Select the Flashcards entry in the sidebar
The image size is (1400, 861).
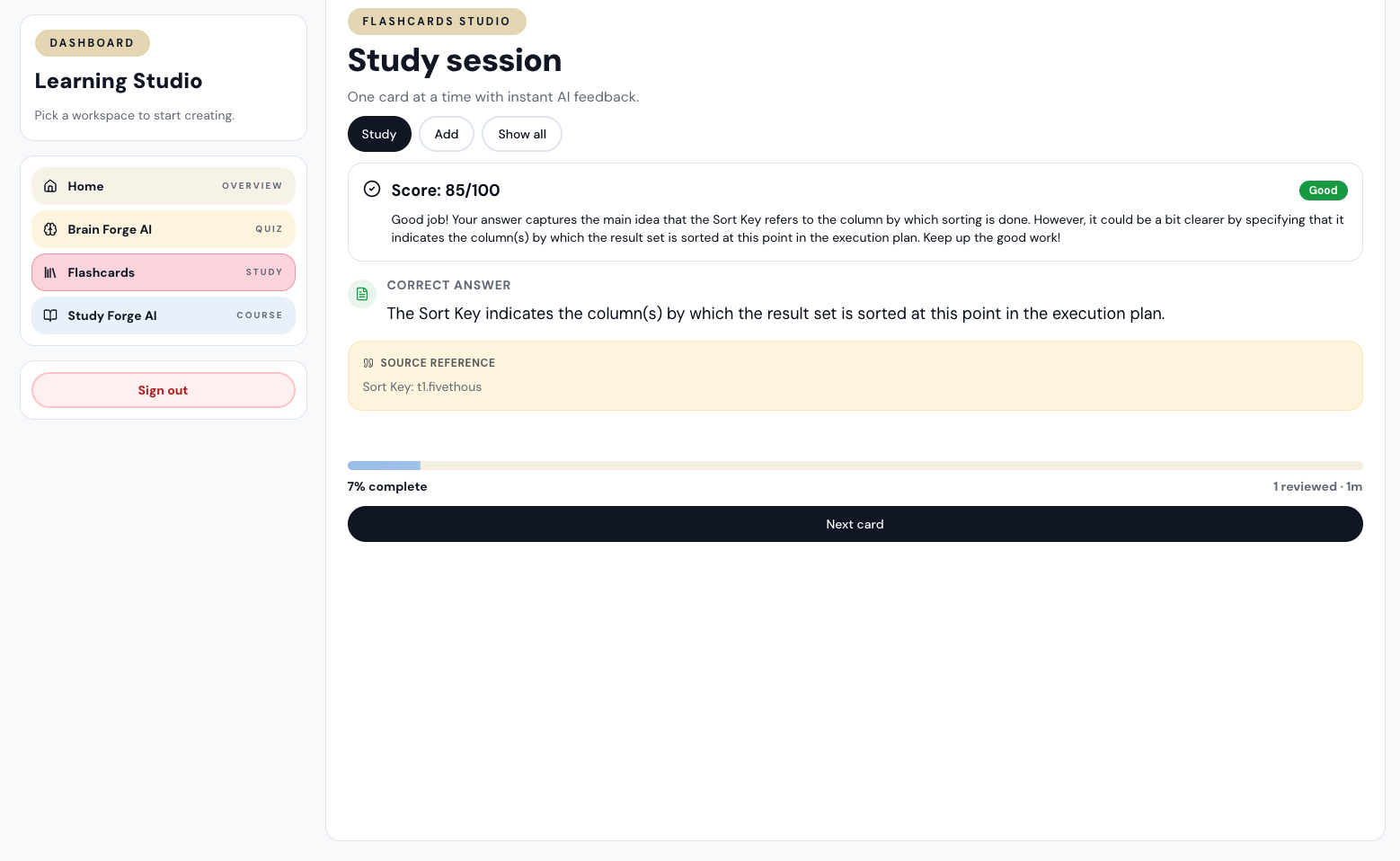pyautogui.click(x=163, y=272)
